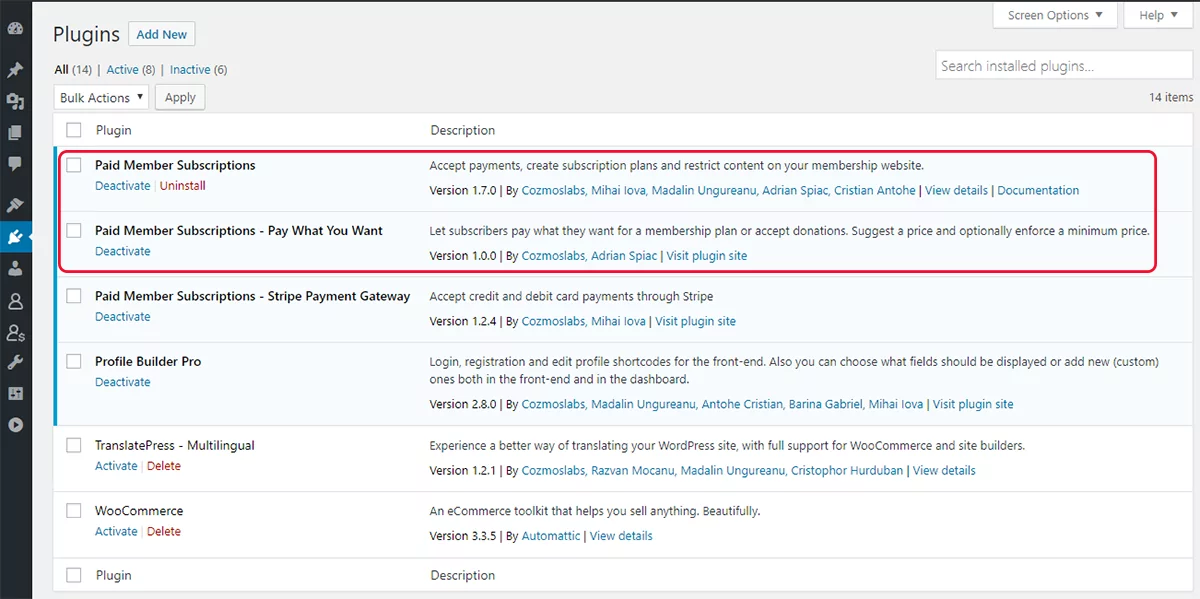
Task: Deactivate the Stripe Payment Gateway add-on
Action: tap(123, 317)
